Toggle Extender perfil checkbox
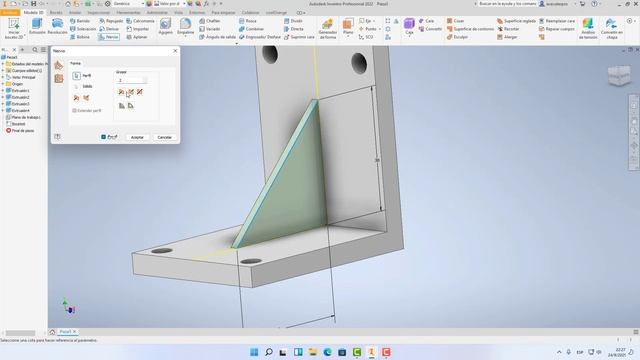Image resolution: width=640 pixels, height=360 pixels. point(74,111)
